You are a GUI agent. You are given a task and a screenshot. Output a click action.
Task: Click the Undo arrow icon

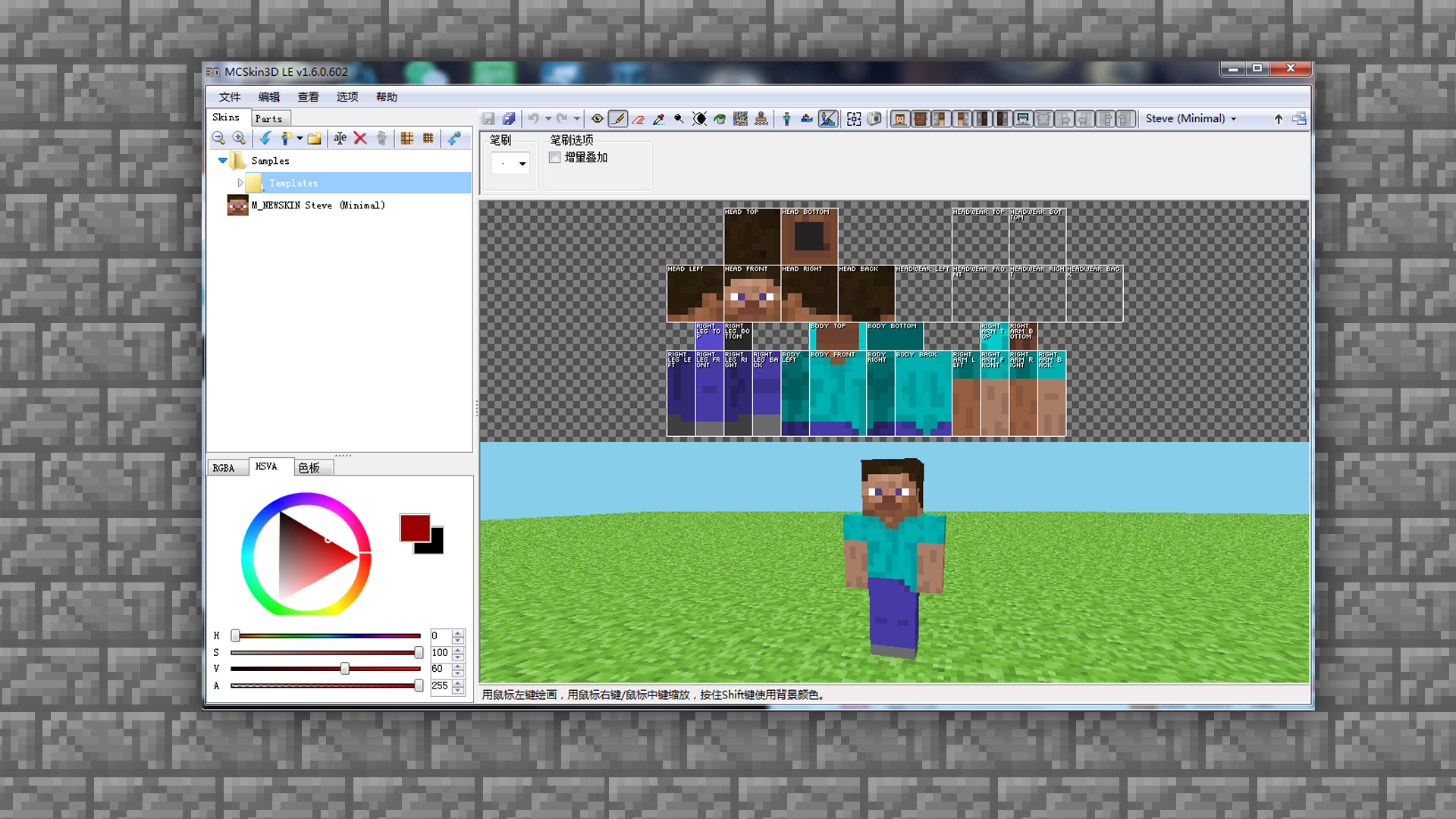(x=533, y=119)
